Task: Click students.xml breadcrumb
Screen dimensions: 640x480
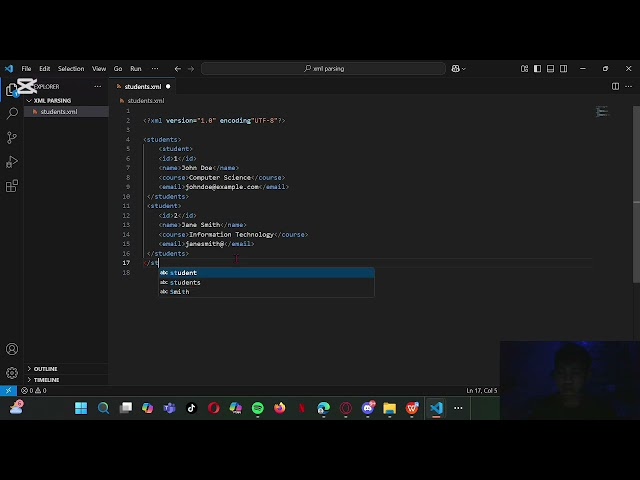Action: [146, 100]
